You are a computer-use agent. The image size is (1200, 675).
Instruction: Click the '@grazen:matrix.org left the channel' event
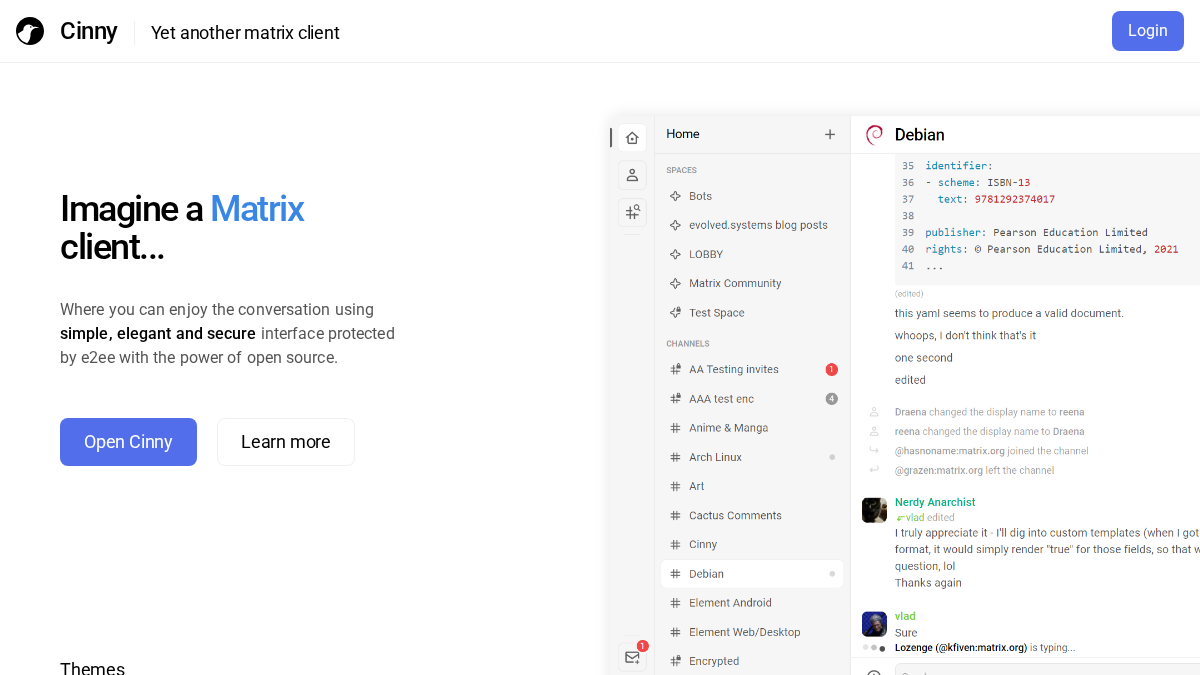(x=974, y=470)
